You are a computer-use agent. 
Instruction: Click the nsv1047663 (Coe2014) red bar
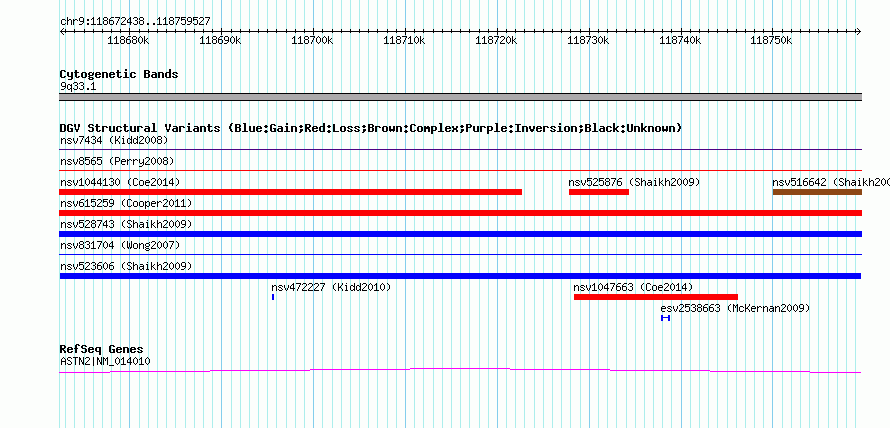(656, 297)
